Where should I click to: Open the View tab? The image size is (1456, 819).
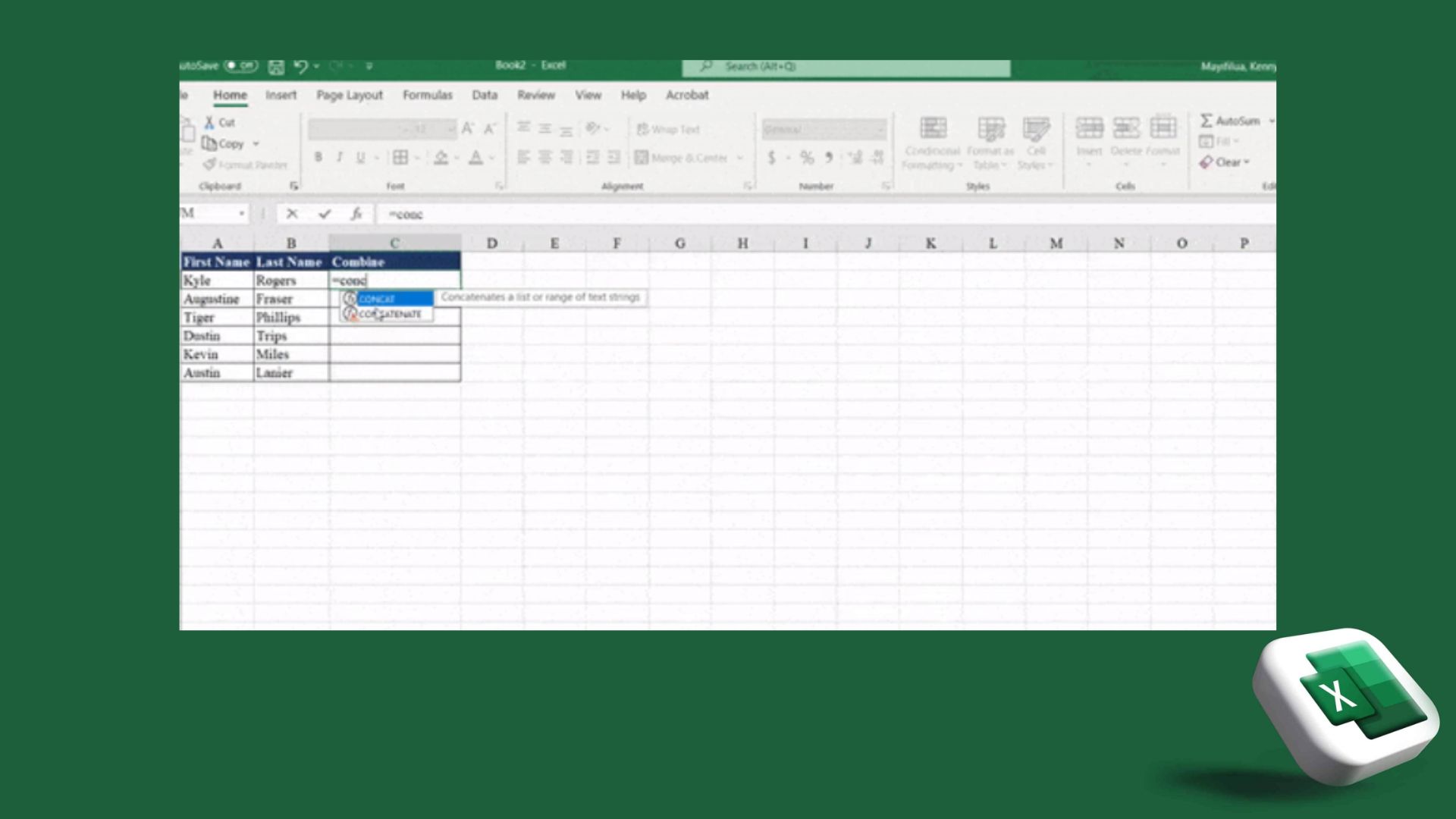pos(588,95)
